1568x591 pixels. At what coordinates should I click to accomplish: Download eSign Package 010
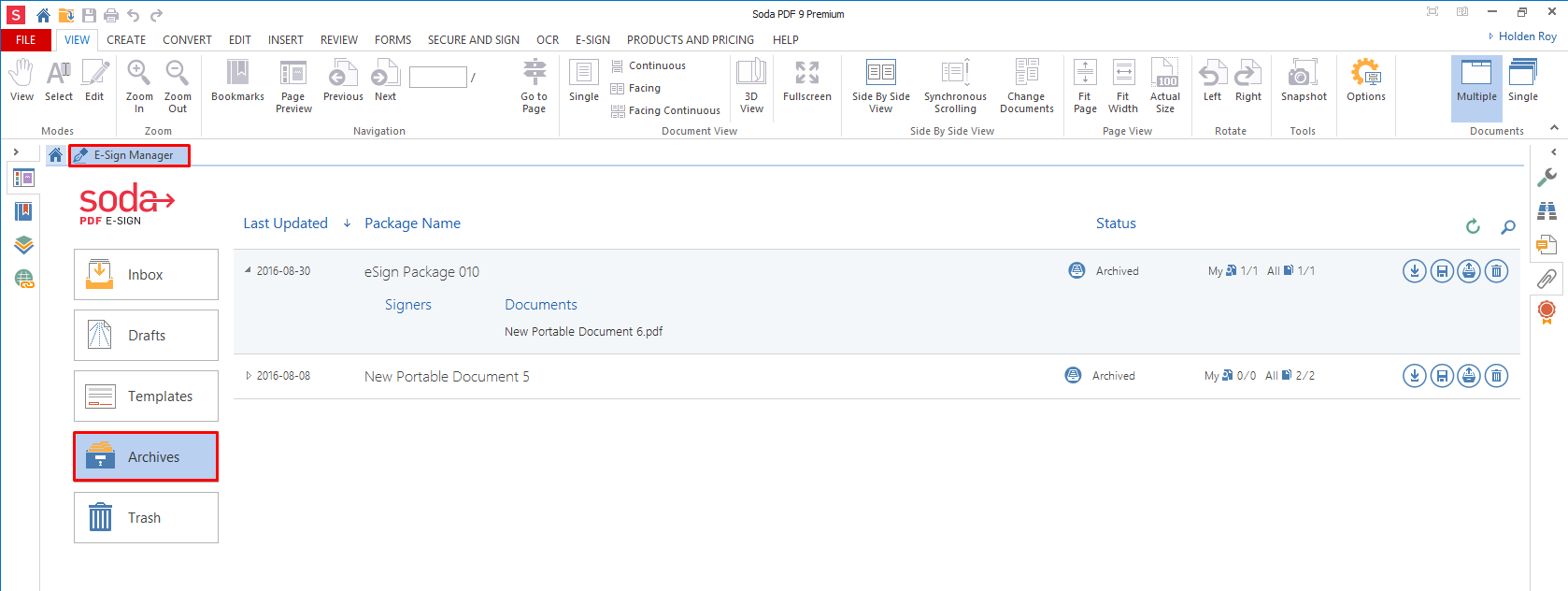(1415, 271)
